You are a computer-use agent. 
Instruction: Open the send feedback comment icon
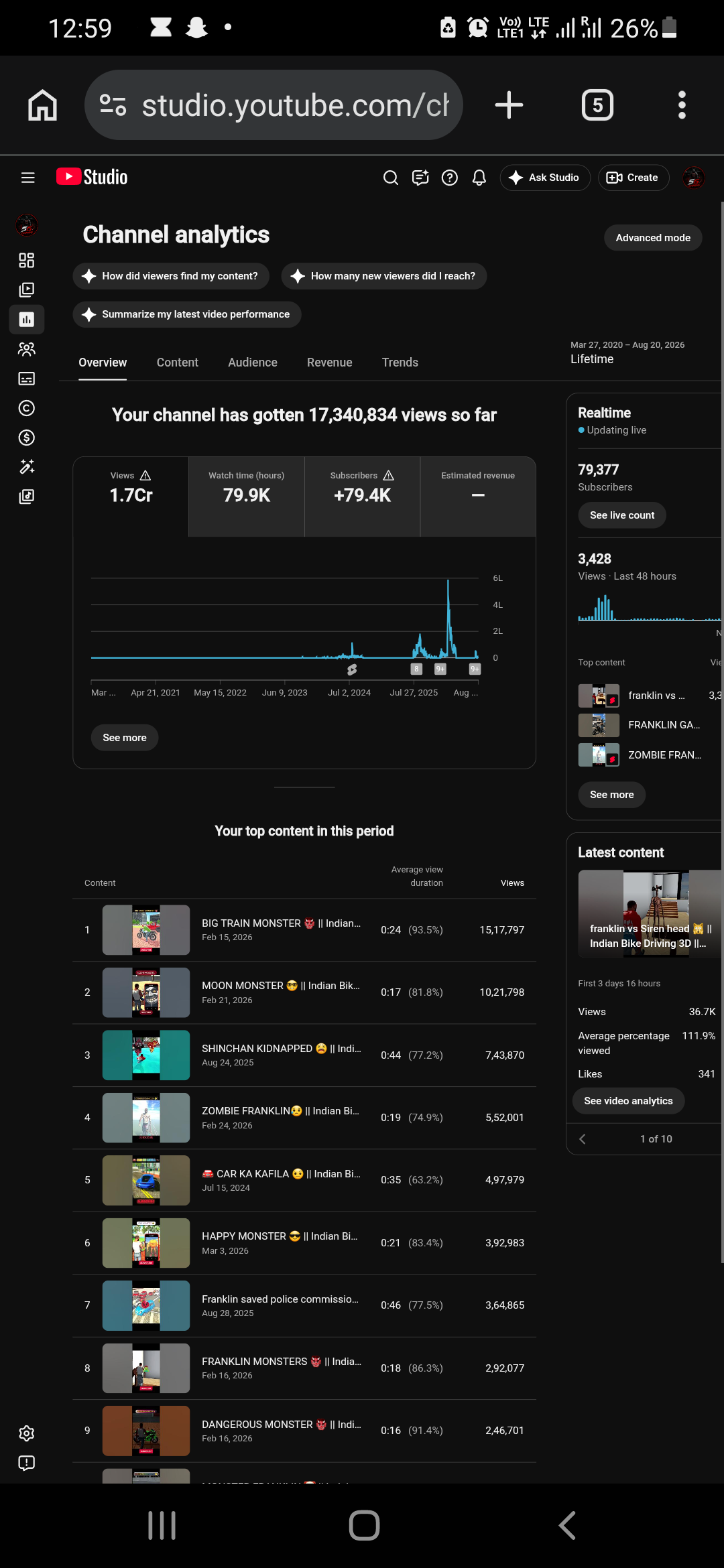[x=420, y=178]
